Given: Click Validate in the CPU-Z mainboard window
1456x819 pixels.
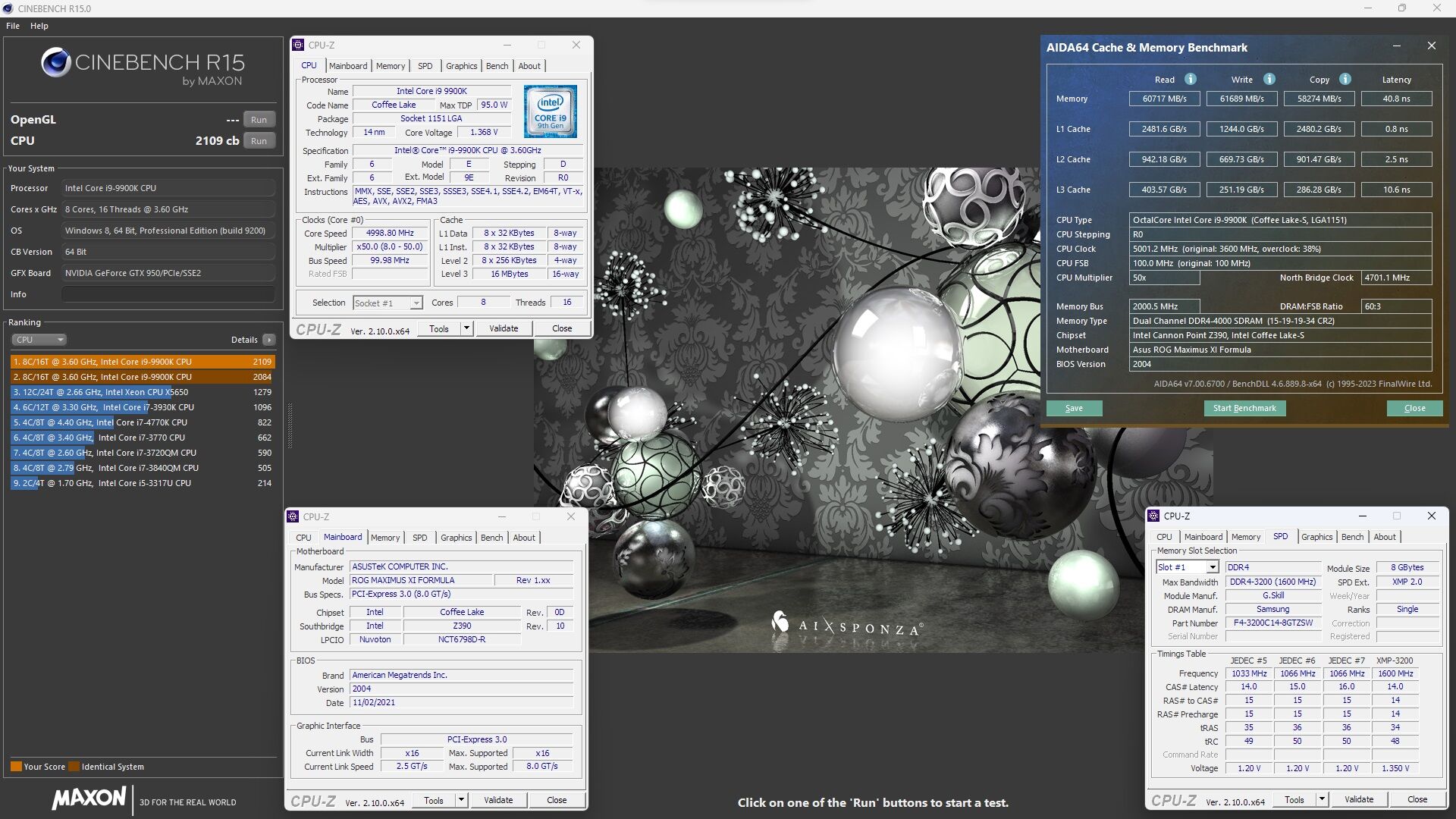Looking at the screenshot, I should coord(498,800).
